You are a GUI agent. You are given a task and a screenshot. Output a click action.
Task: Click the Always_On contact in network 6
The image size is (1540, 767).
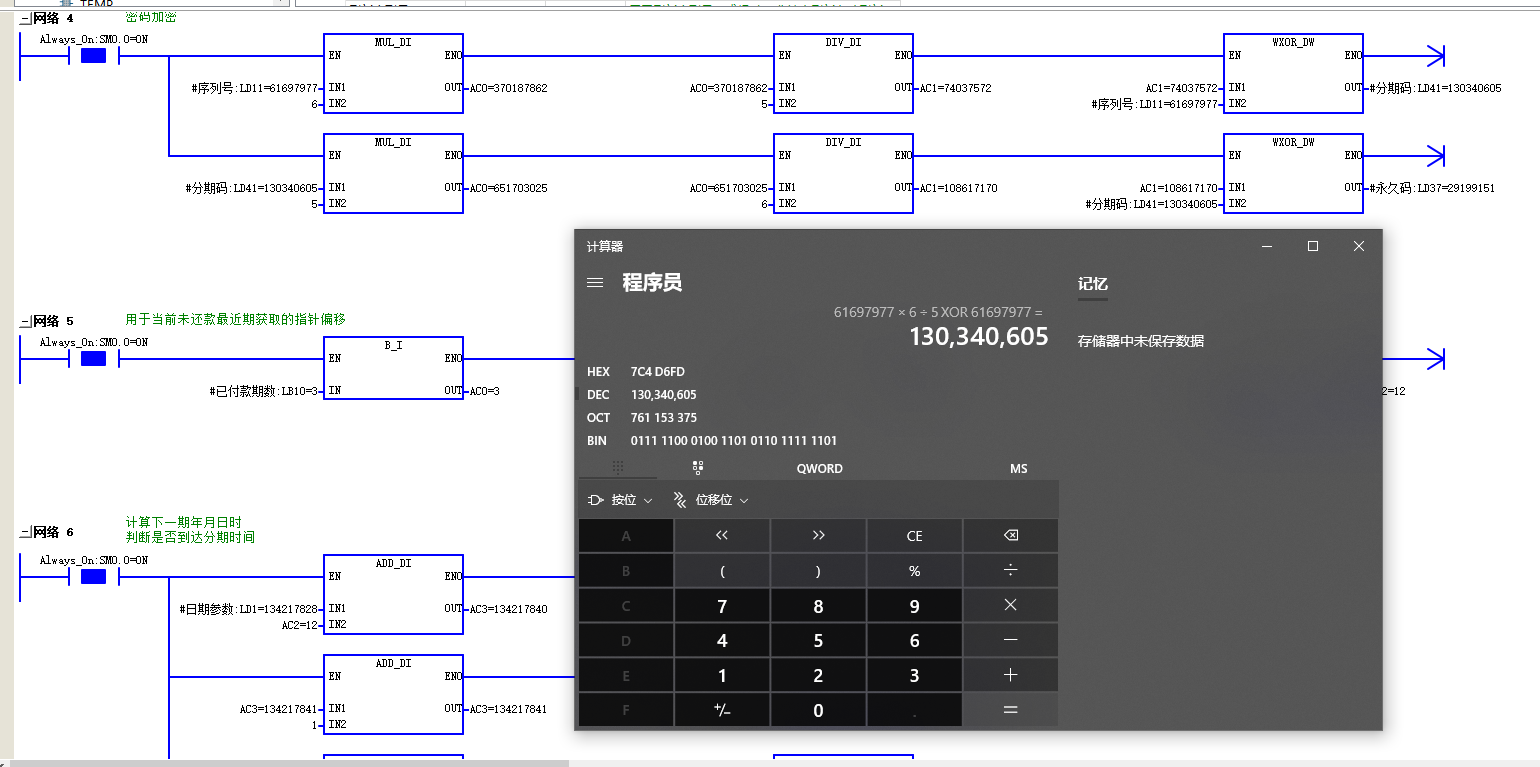(x=93, y=576)
